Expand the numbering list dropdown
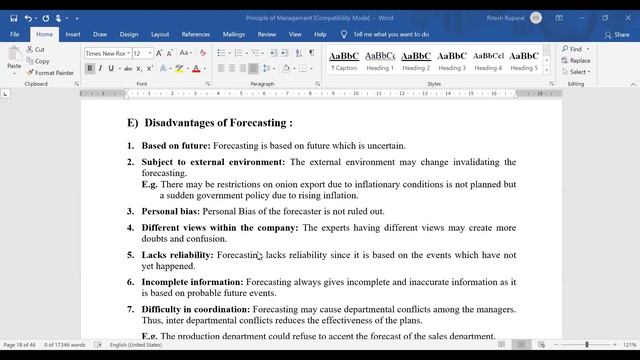The width and height of the screenshot is (640, 360). (x=247, y=53)
